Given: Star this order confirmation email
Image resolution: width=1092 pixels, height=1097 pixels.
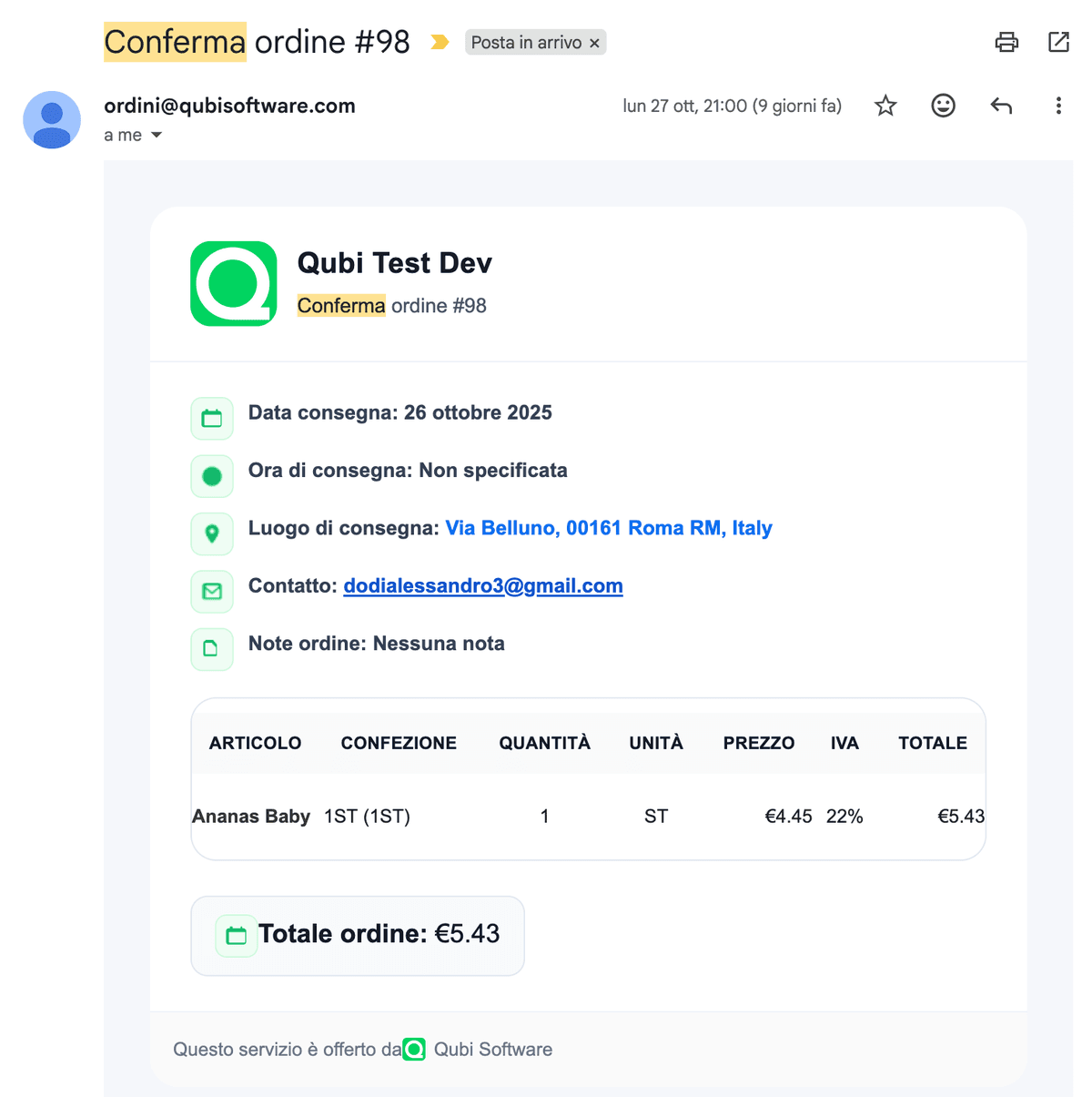Looking at the screenshot, I should [885, 107].
